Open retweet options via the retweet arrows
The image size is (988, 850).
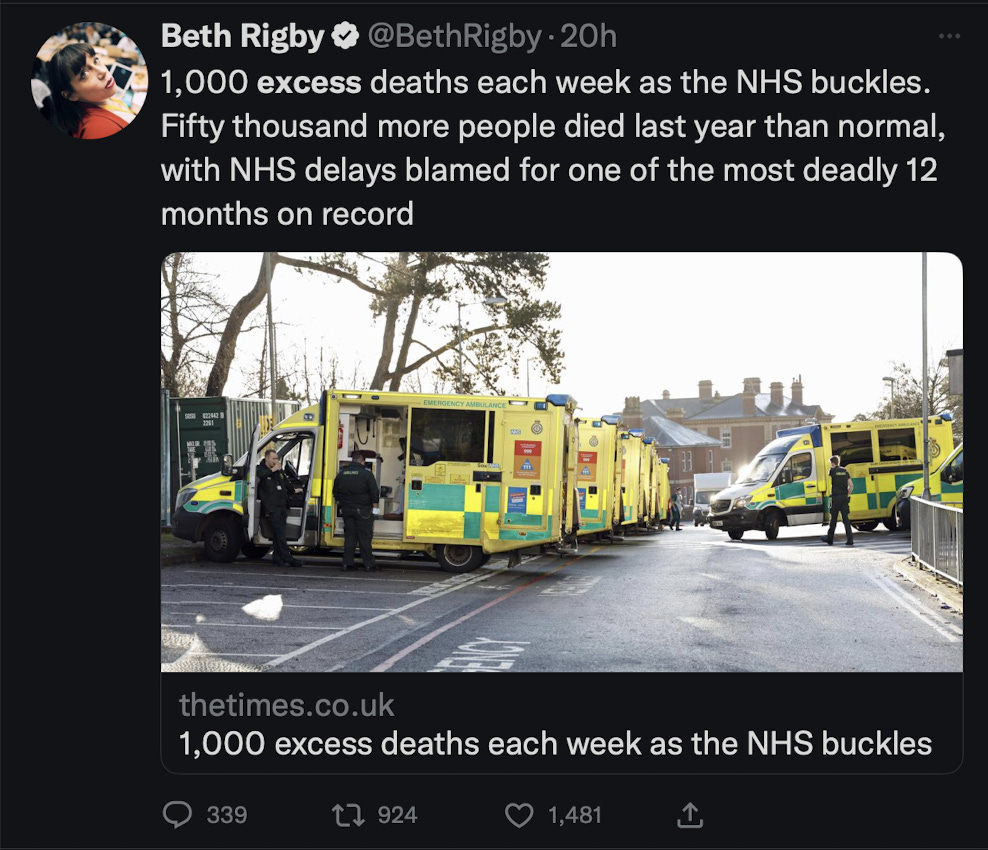pos(352,814)
